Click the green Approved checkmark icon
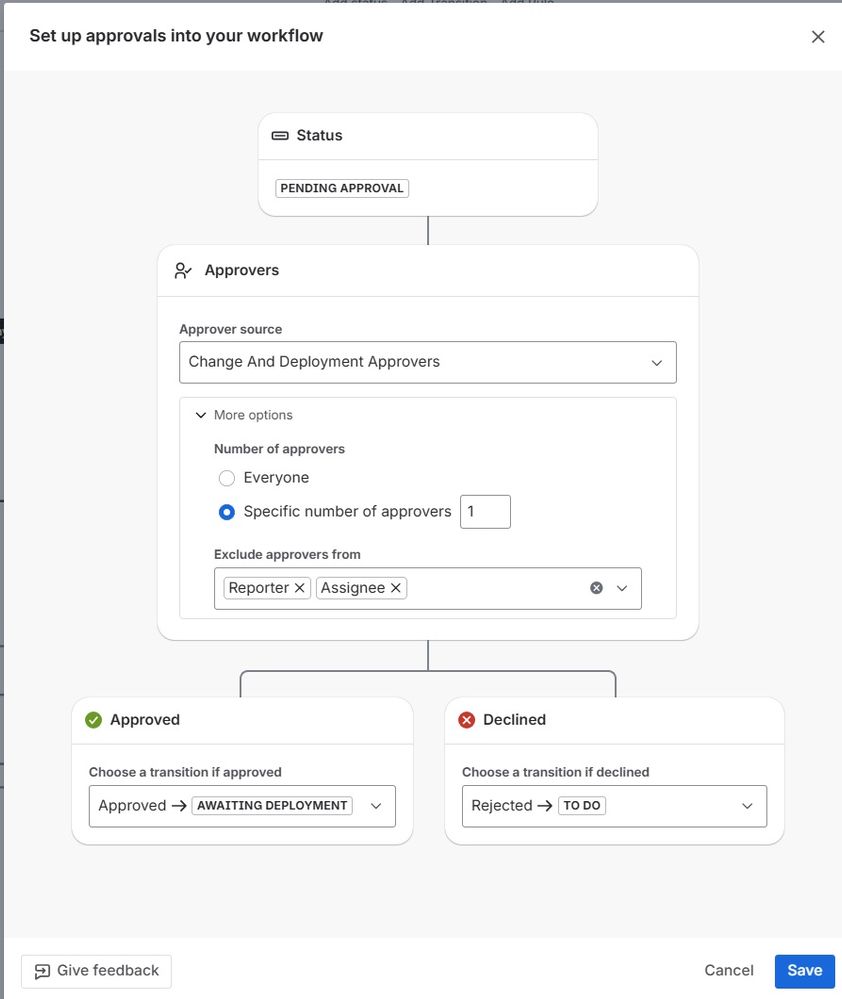This screenshot has width=842, height=999. pos(94,720)
